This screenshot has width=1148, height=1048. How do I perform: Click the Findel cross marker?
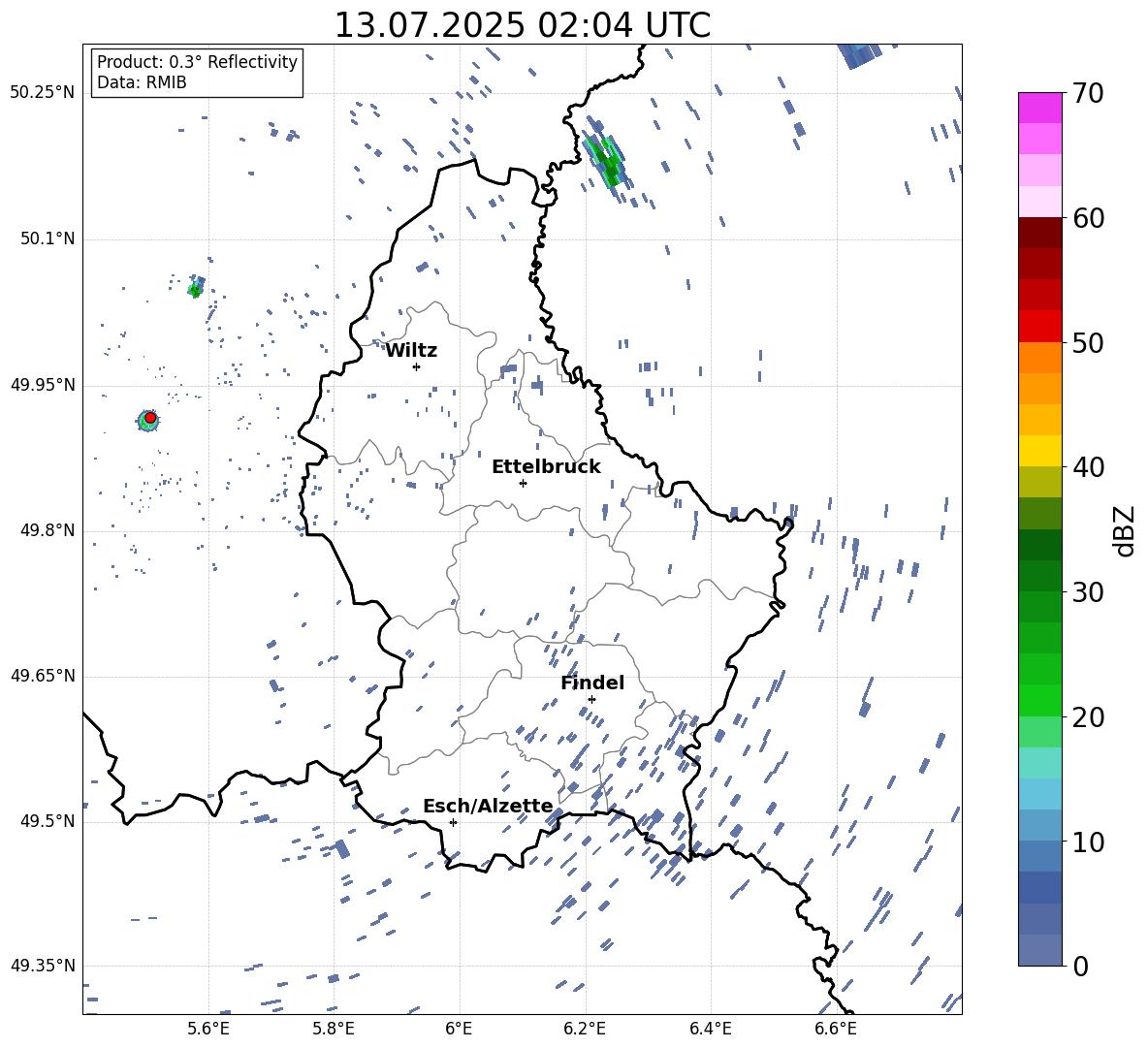[x=591, y=700]
